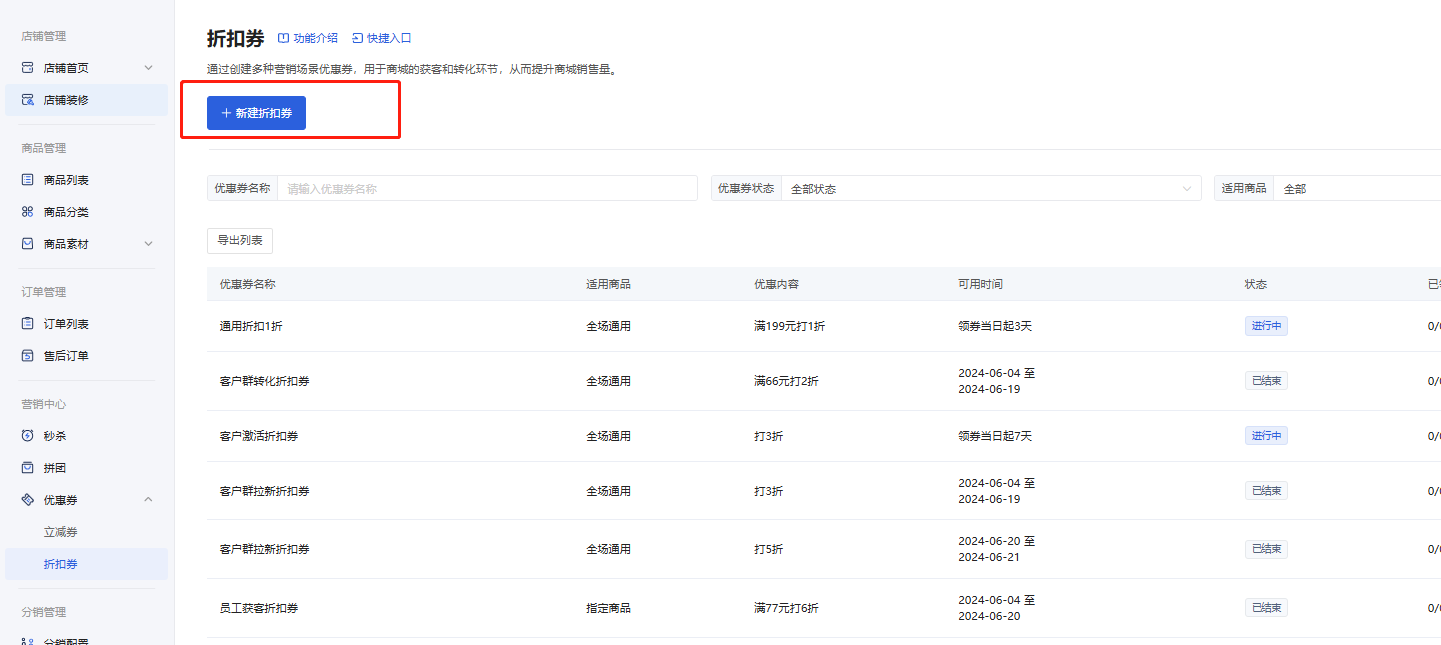Click the 可用时间 column header

tap(980, 284)
